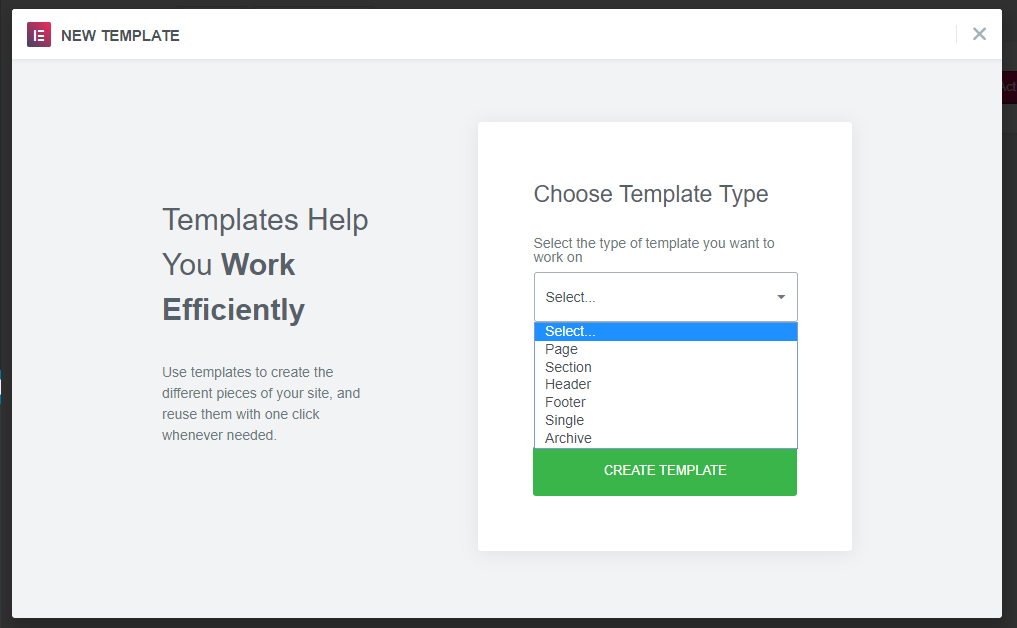Image resolution: width=1017 pixels, height=628 pixels.
Task: Click the Elementor logo icon
Action: [39, 35]
